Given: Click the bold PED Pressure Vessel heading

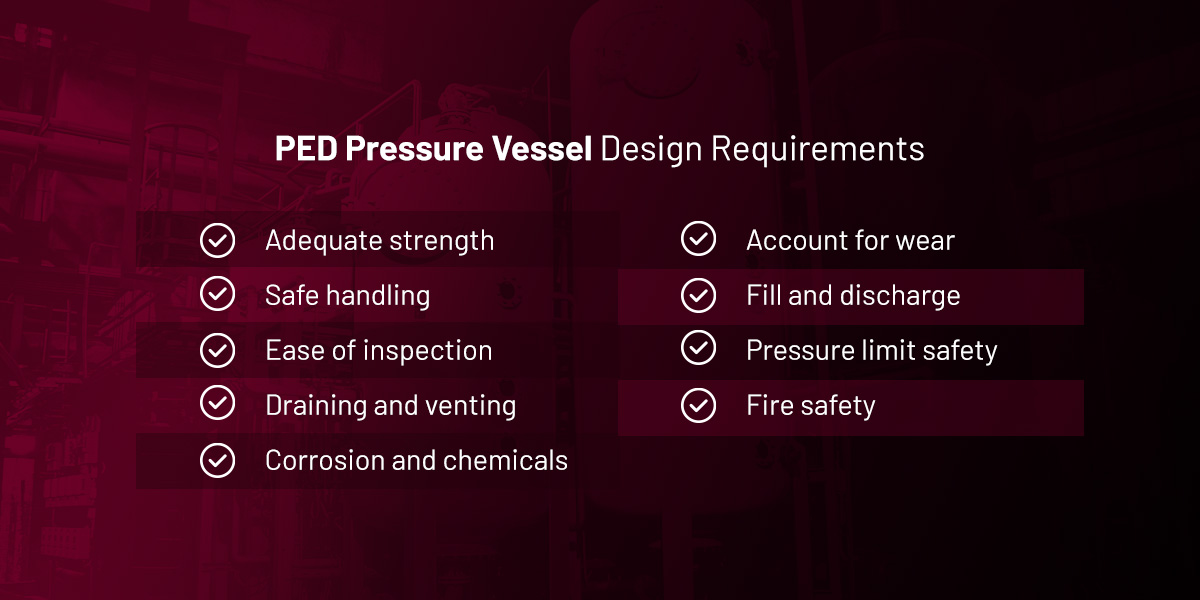Looking at the screenshot, I should 434,149.
